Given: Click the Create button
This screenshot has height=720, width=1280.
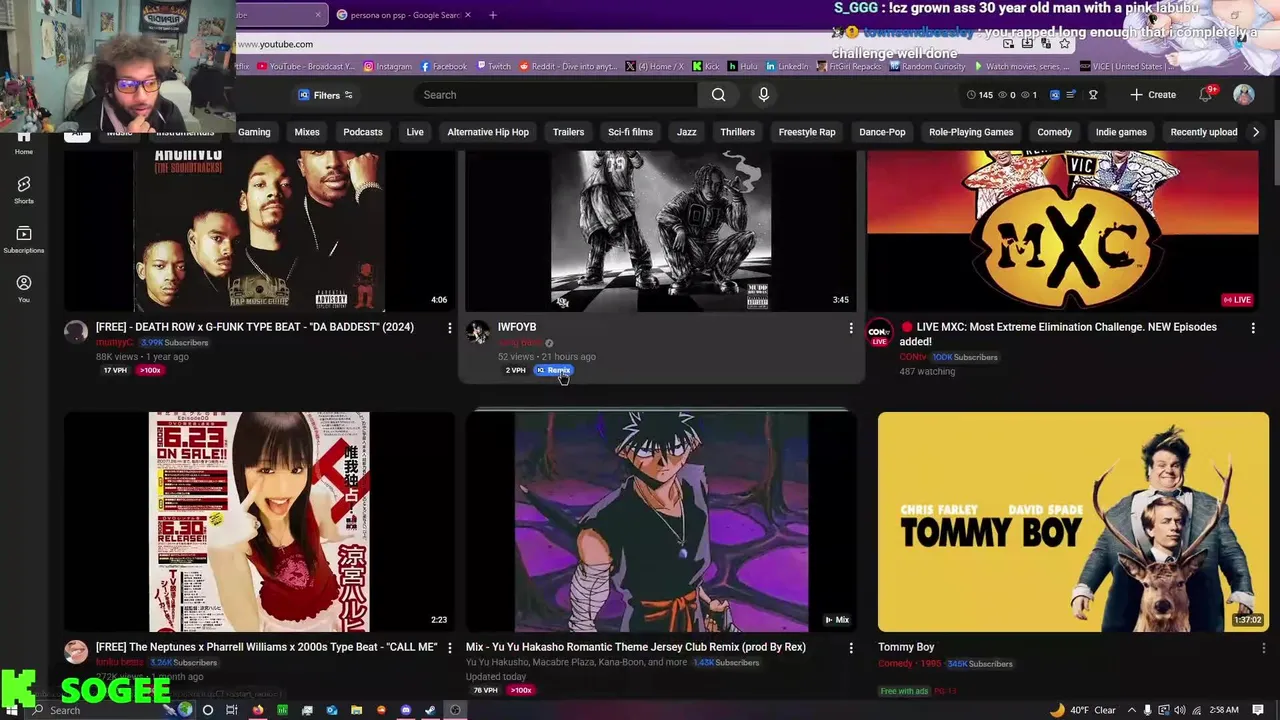Looking at the screenshot, I should [1153, 95].
